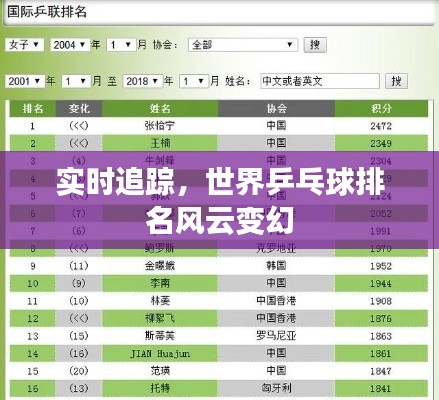Click the 积分 column header

pyautogui.click(x=381, y=108)
